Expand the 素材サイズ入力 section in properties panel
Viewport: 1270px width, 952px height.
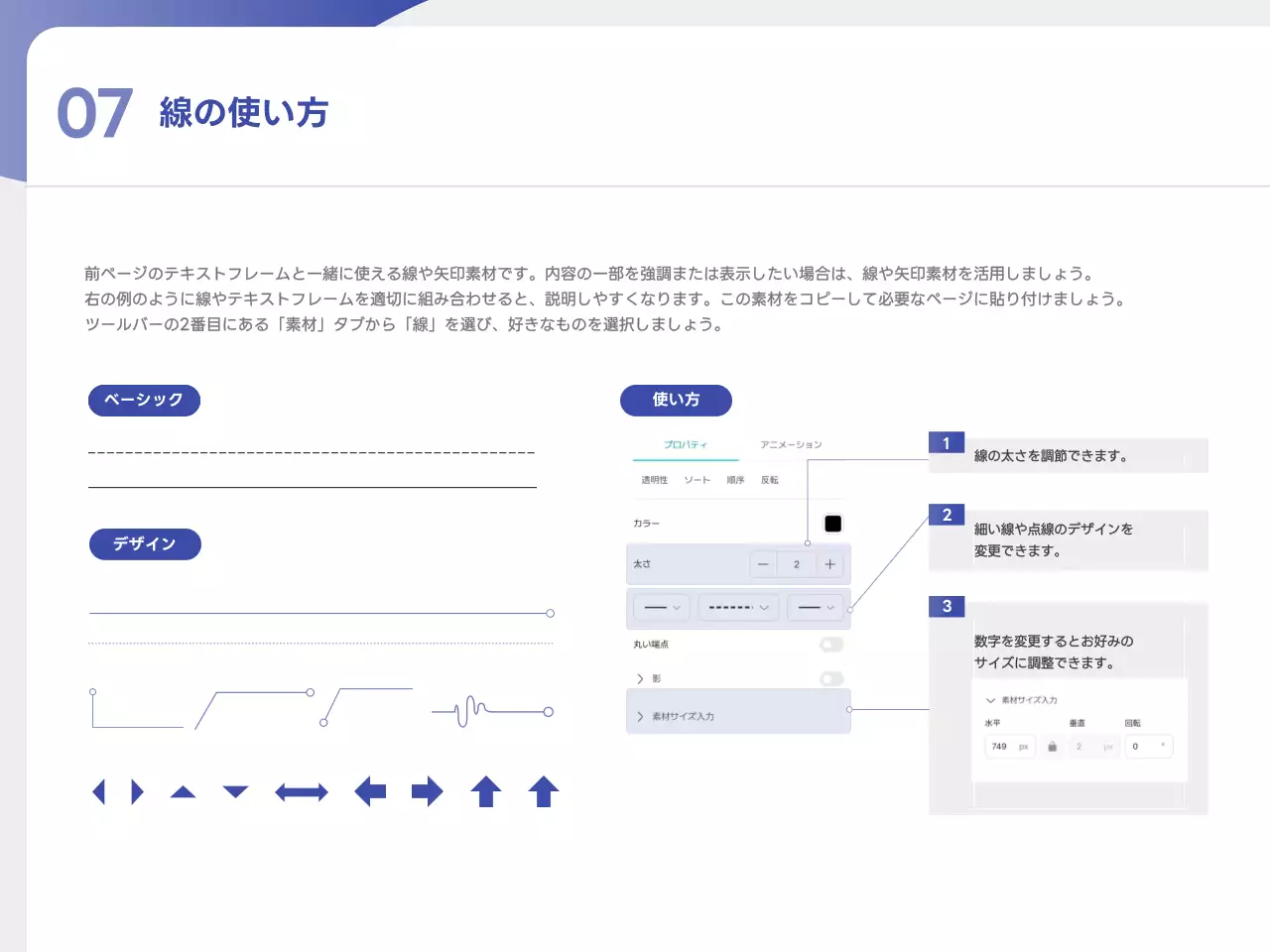click(x=683, y=716)
